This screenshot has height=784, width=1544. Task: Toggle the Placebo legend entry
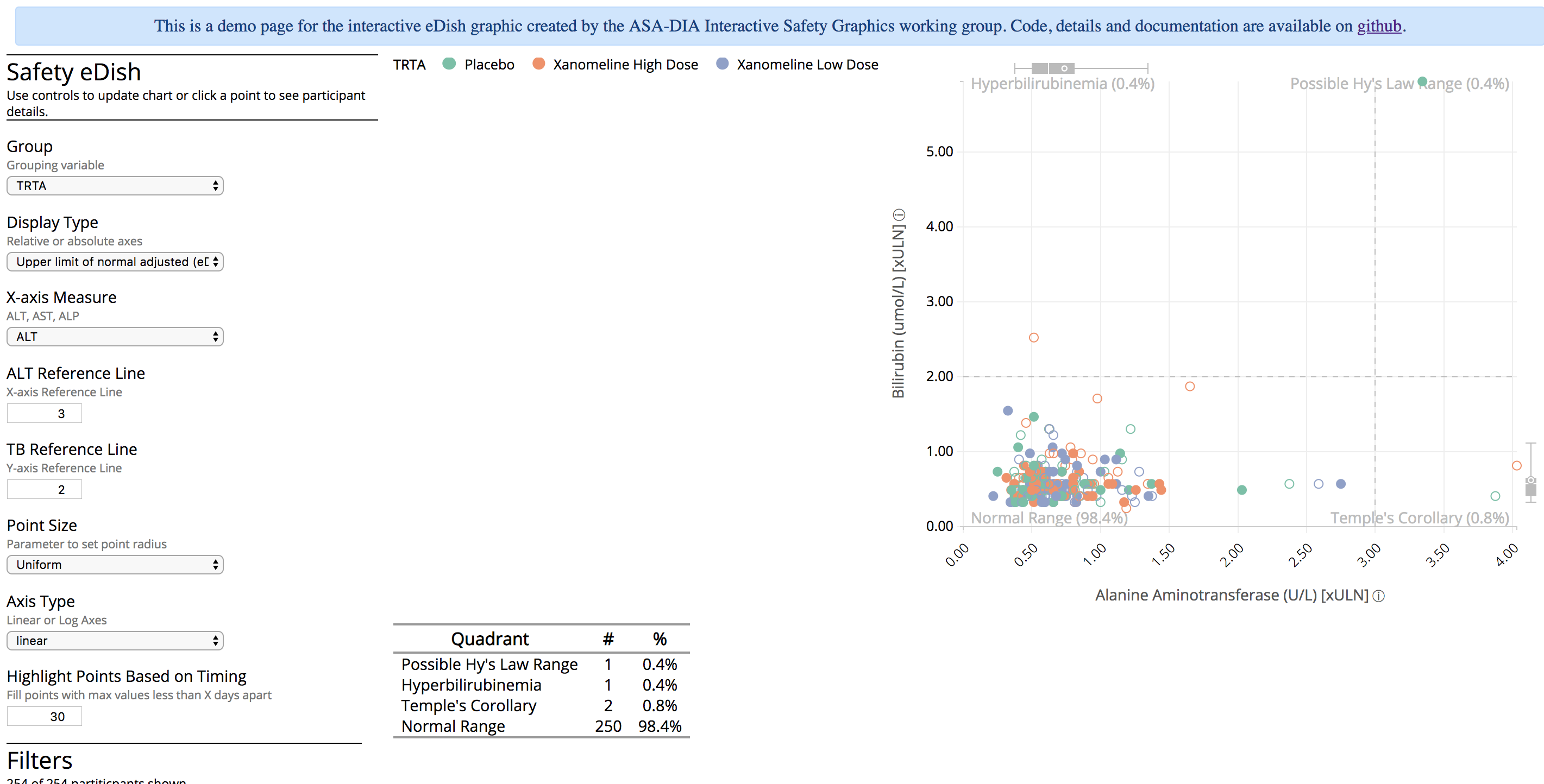pyautogui.click(x=488, y=64)
